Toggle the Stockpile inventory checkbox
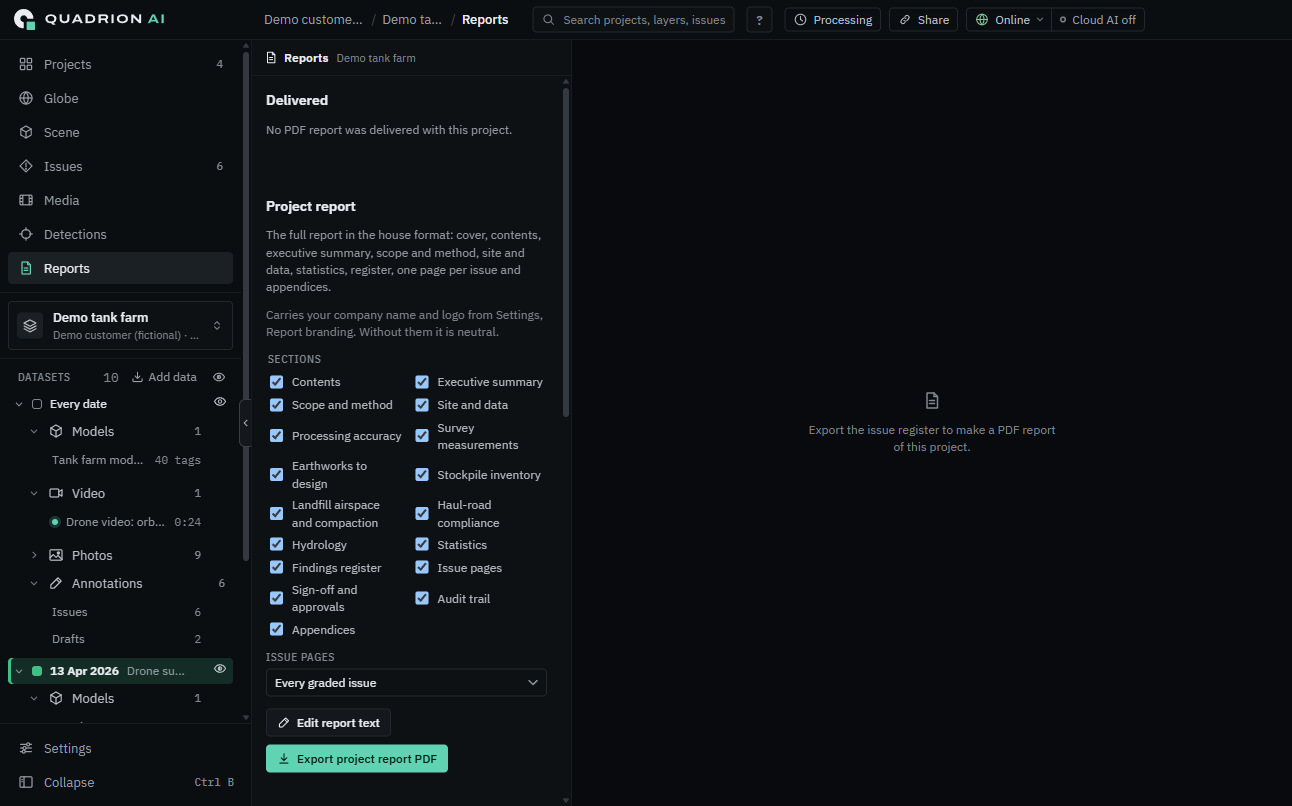Image resolution: width=1292 pixels, height=806 pixels. (422, 475)
